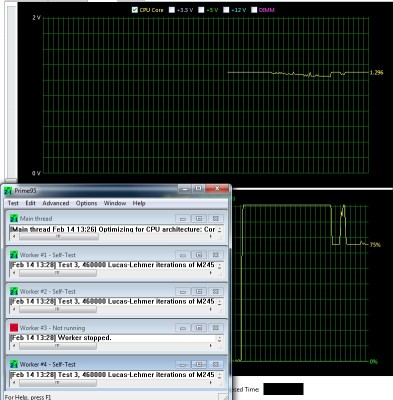
Task: Open the Advanced menu in Prime95
Action: click(56, 203)
